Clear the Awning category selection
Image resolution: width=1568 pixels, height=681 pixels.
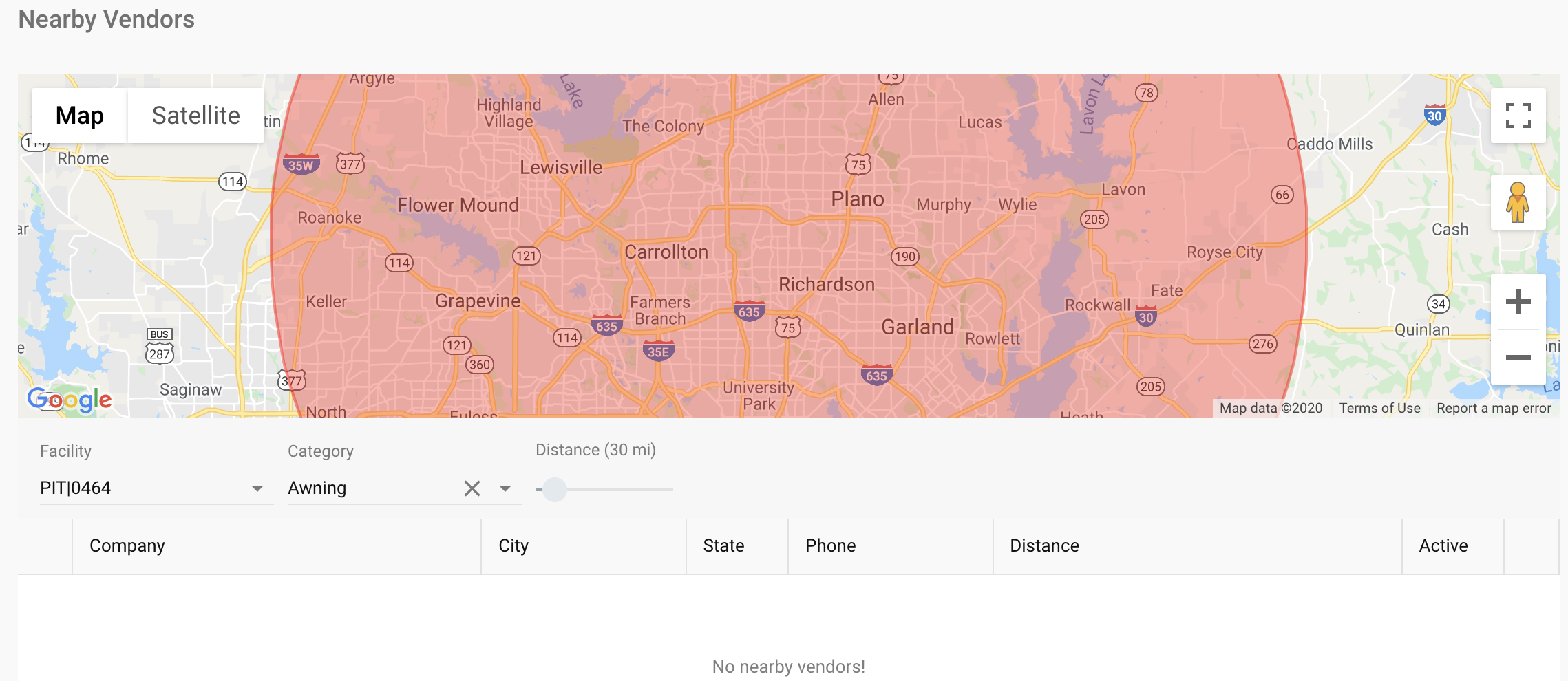point(472,488)
